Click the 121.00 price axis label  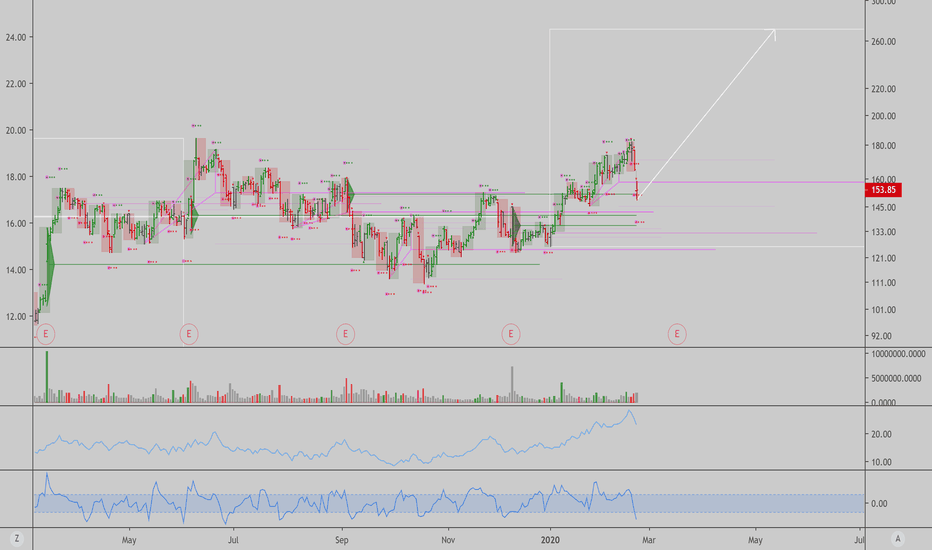click(x=883, y=258)
